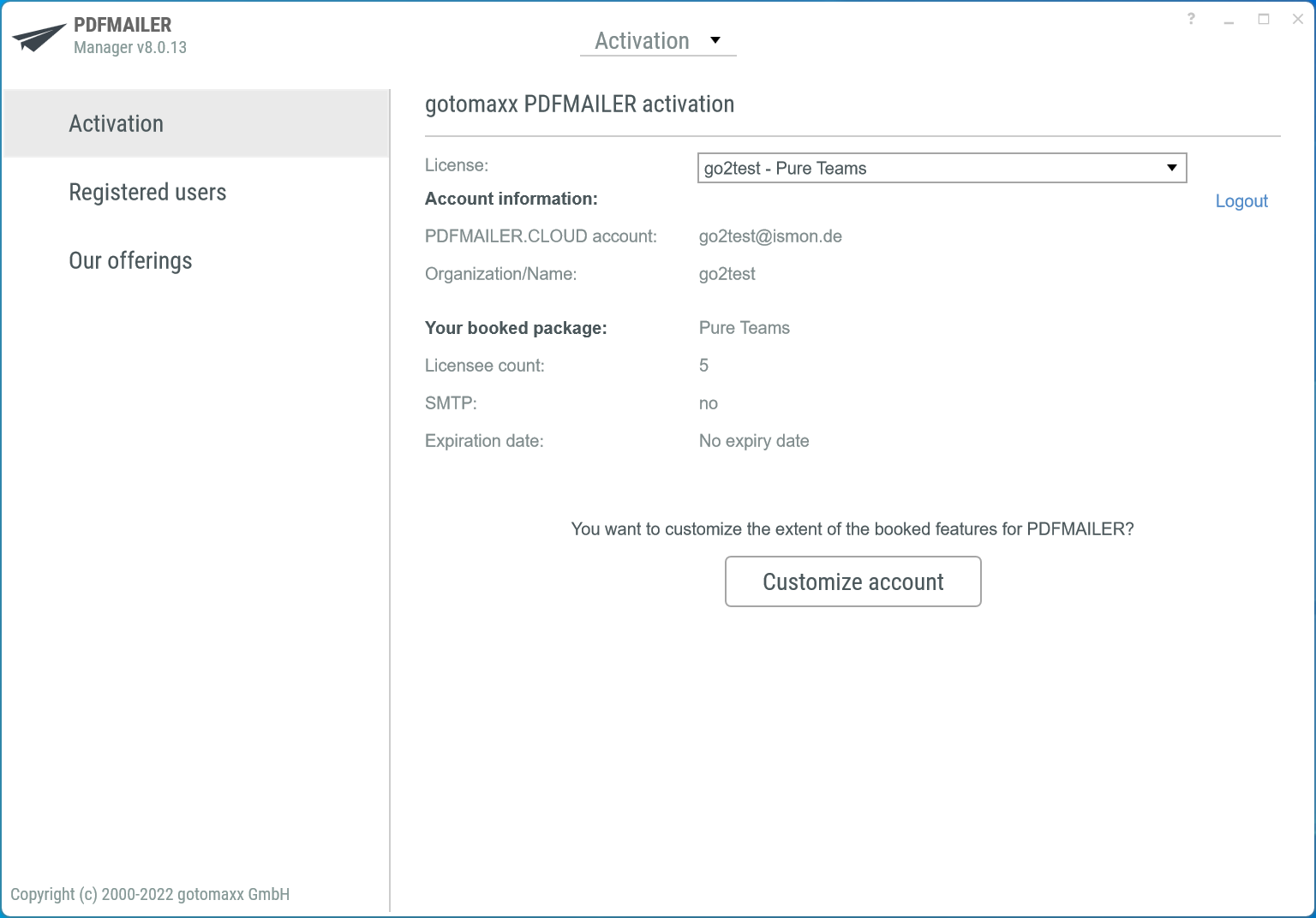Click the gotomaxx PDFMAILER activation heading

pos(579,104)
